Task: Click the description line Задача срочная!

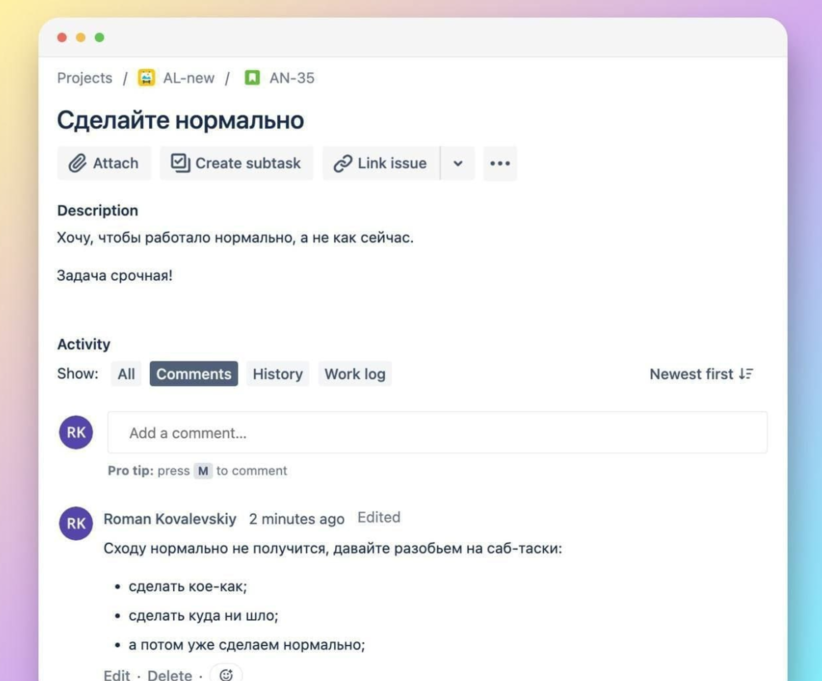Action: pyautogui.click(x=115, y=276)
